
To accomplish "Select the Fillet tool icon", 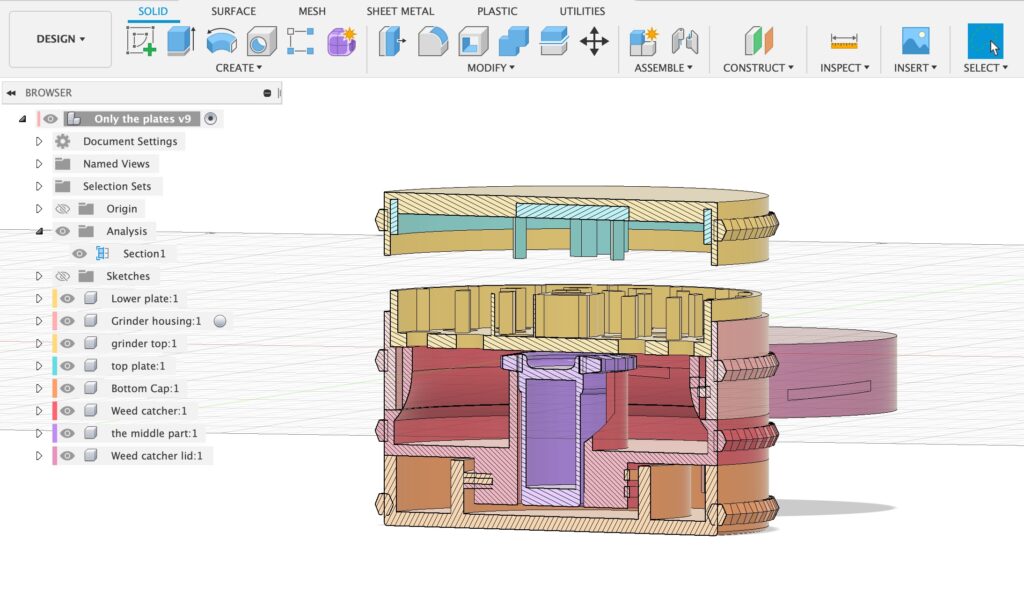I will pyautogui.click(x=432, y=41).
